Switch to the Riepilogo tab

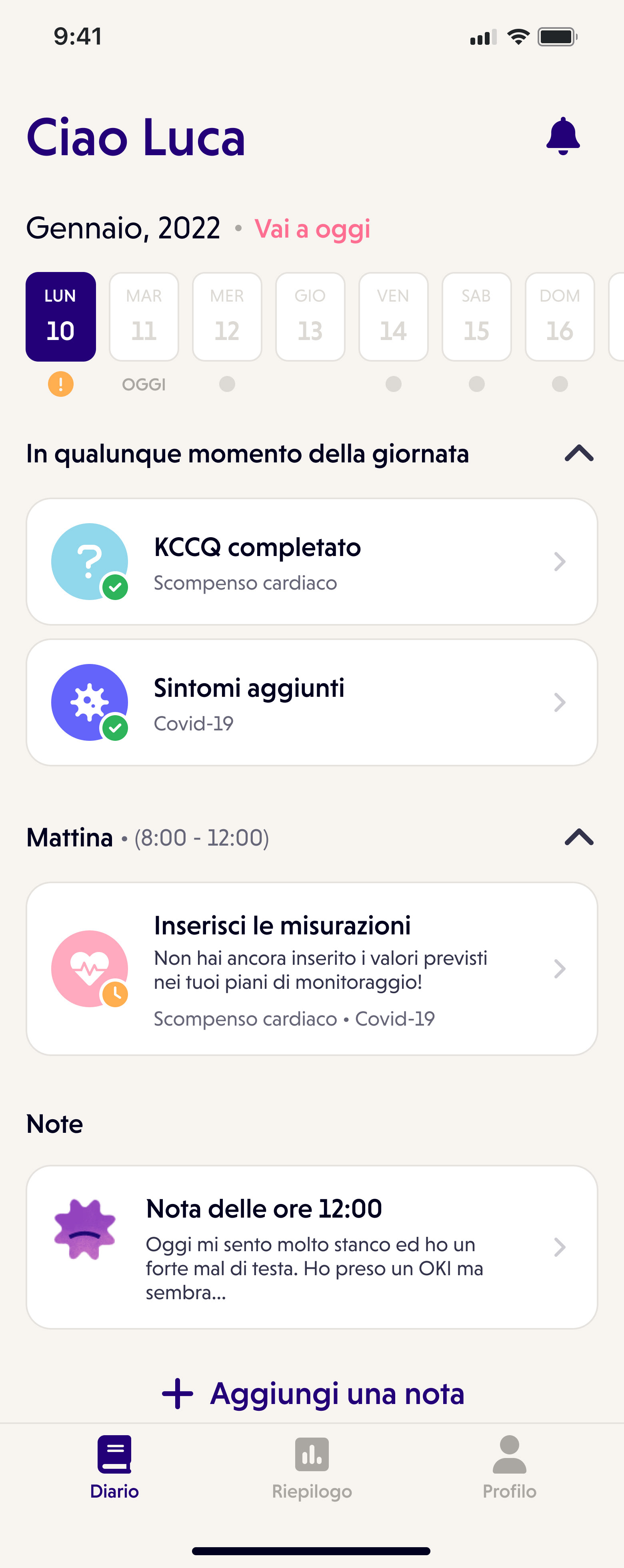pos(312,1468)
